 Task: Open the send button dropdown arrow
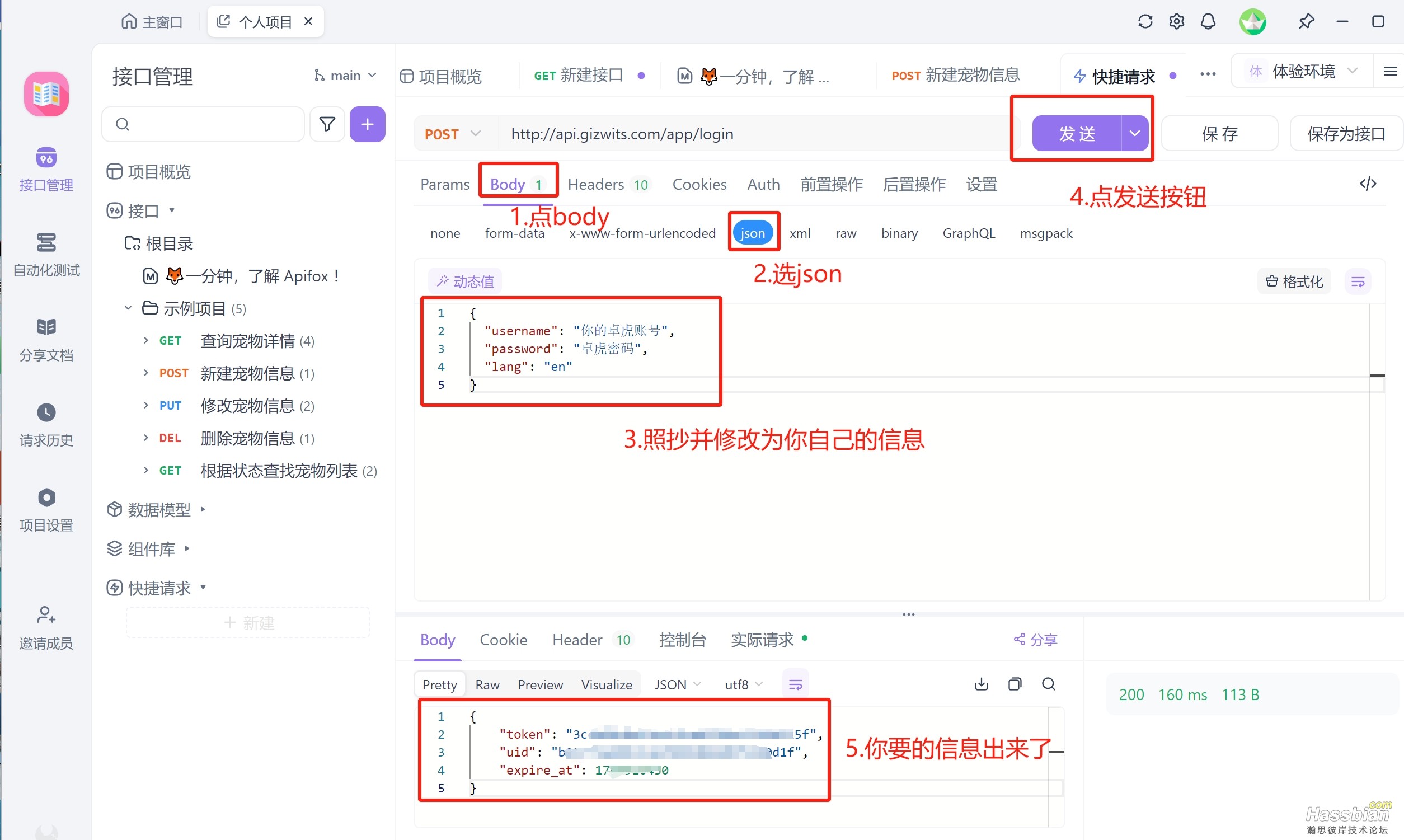1135,133
